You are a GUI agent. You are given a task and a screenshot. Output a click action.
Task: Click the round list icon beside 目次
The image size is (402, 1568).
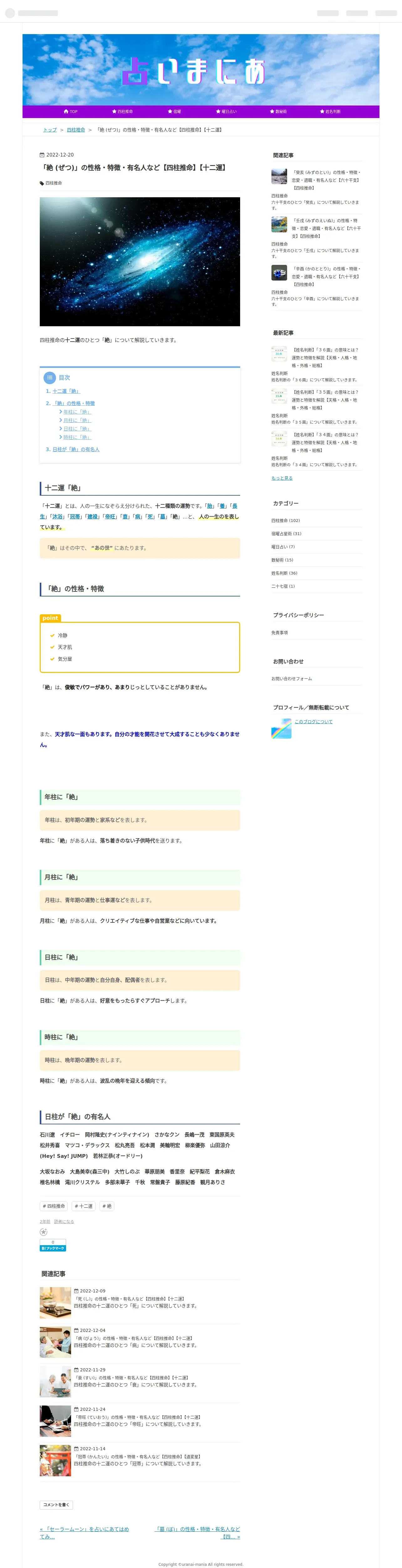pyautogui.click(x=50, y=377)
